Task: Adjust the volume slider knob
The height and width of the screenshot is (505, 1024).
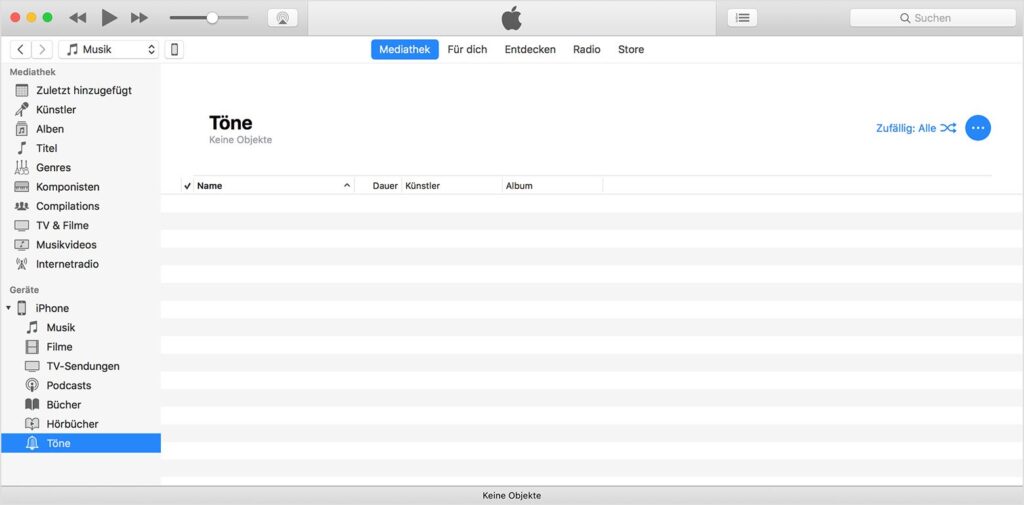Action: (x=212, y=18)
